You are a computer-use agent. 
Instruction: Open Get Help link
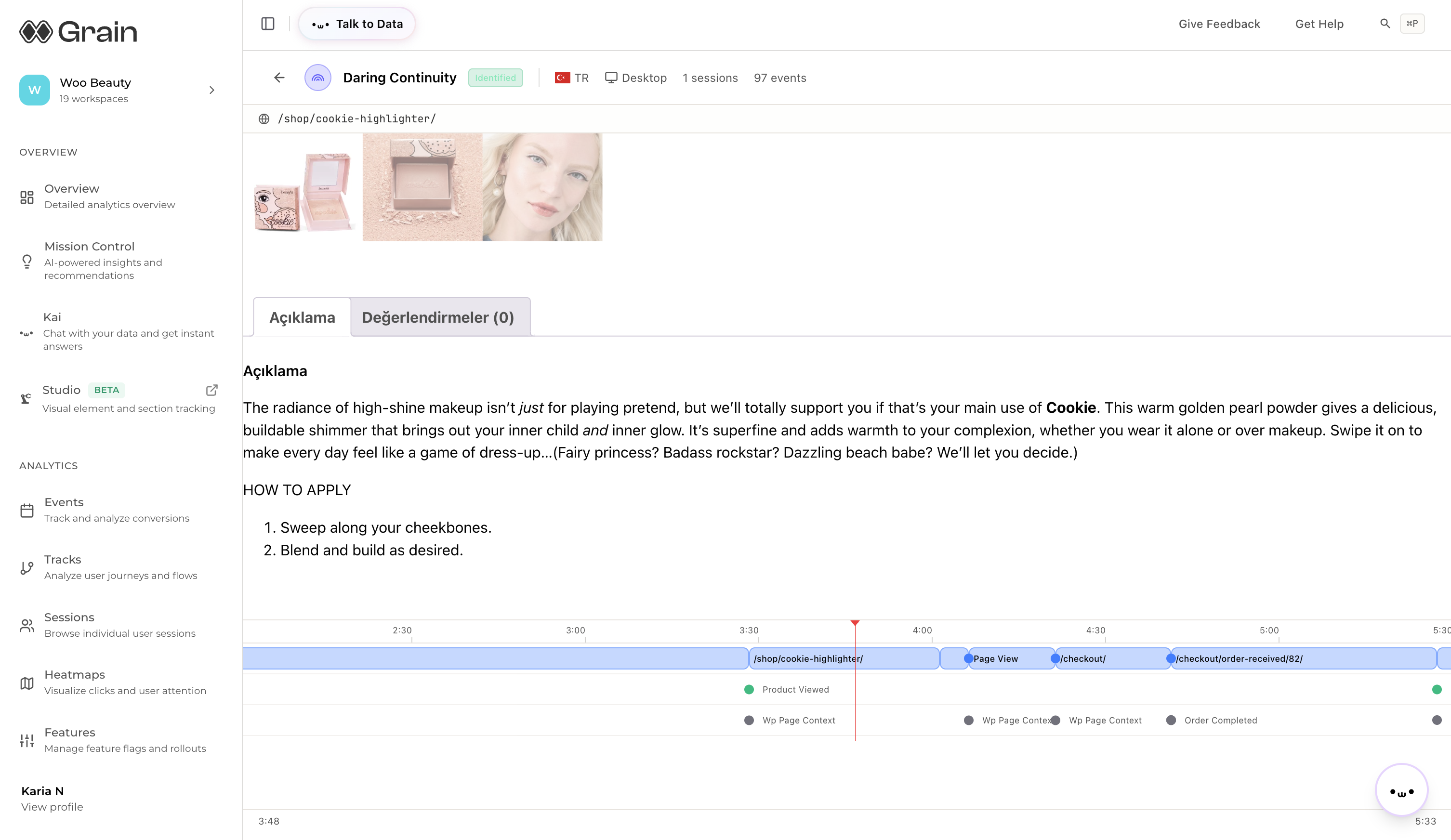[x=1319, y=24]
